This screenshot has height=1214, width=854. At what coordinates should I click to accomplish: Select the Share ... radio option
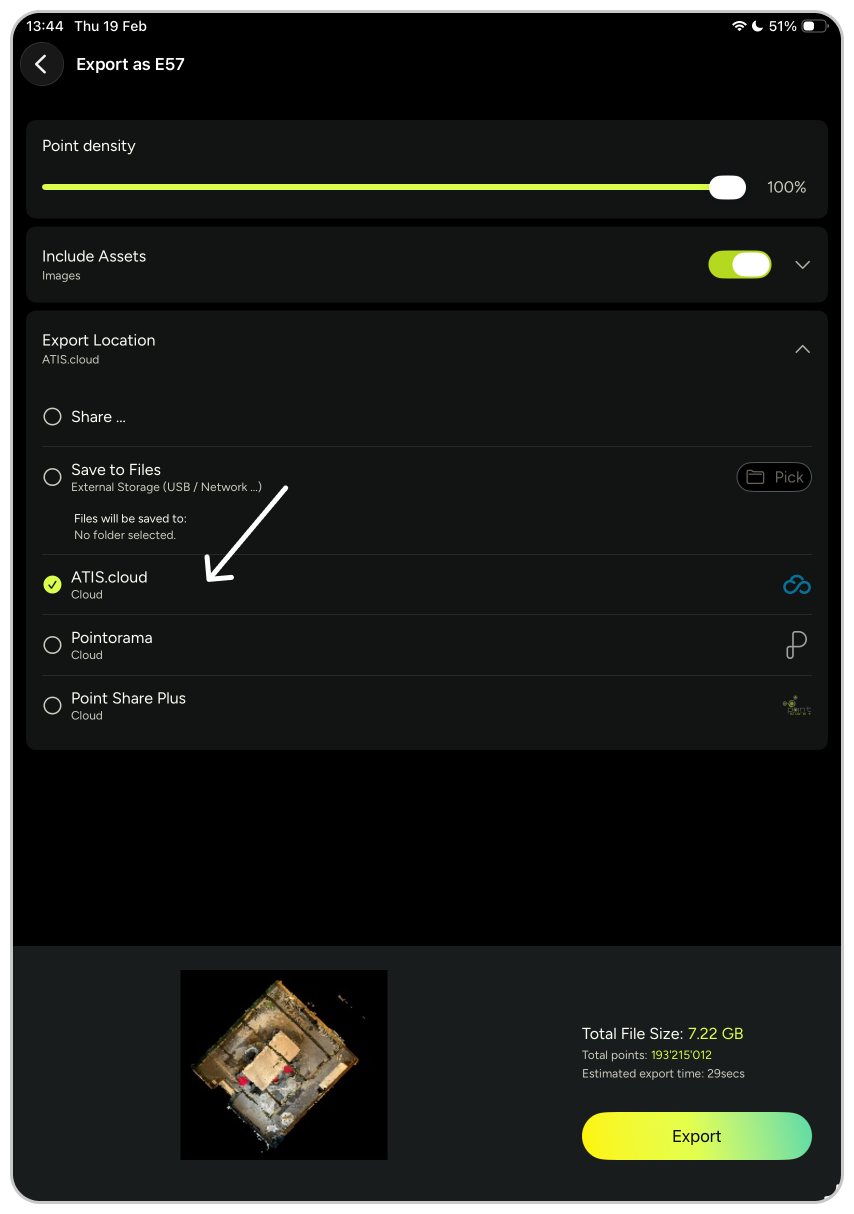coord(53,417)
